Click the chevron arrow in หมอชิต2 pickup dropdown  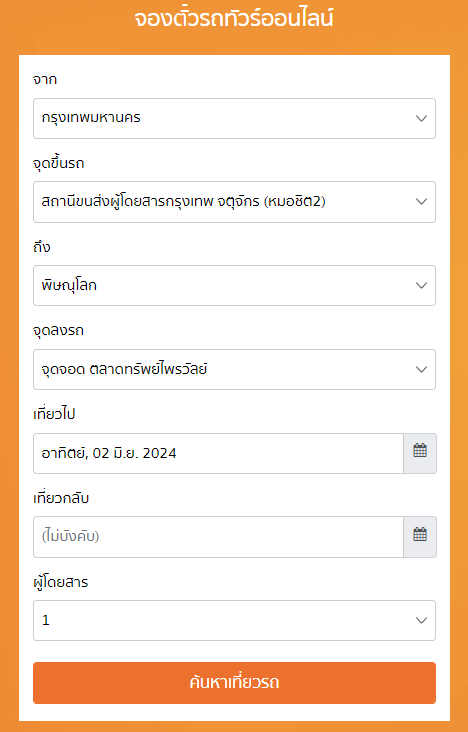421,202
